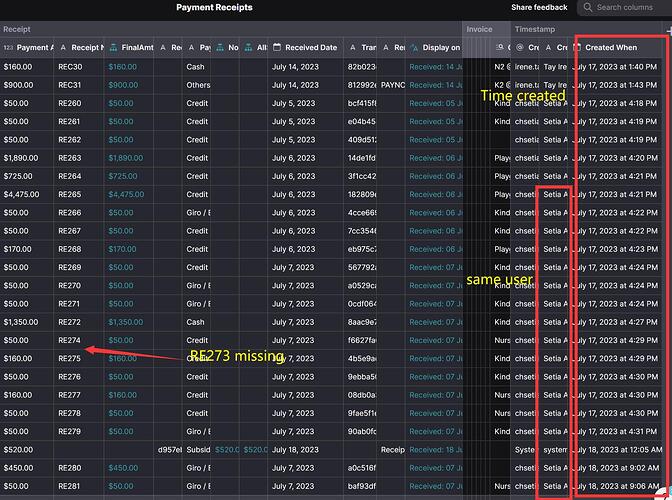Screen dimensions: 672x500
Task: Click the Tay Ire creator cell in REC31 row
Action: (x=554, y=85)
